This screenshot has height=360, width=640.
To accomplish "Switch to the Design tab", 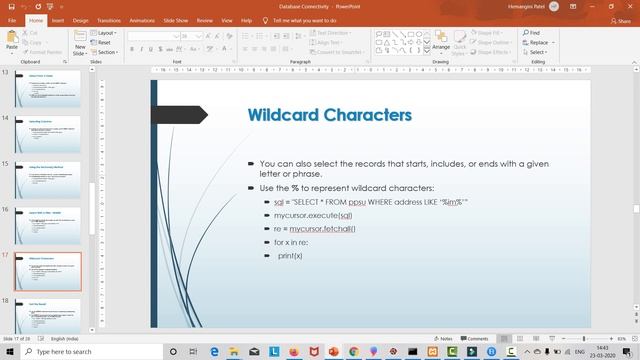I will coord(80,20).
